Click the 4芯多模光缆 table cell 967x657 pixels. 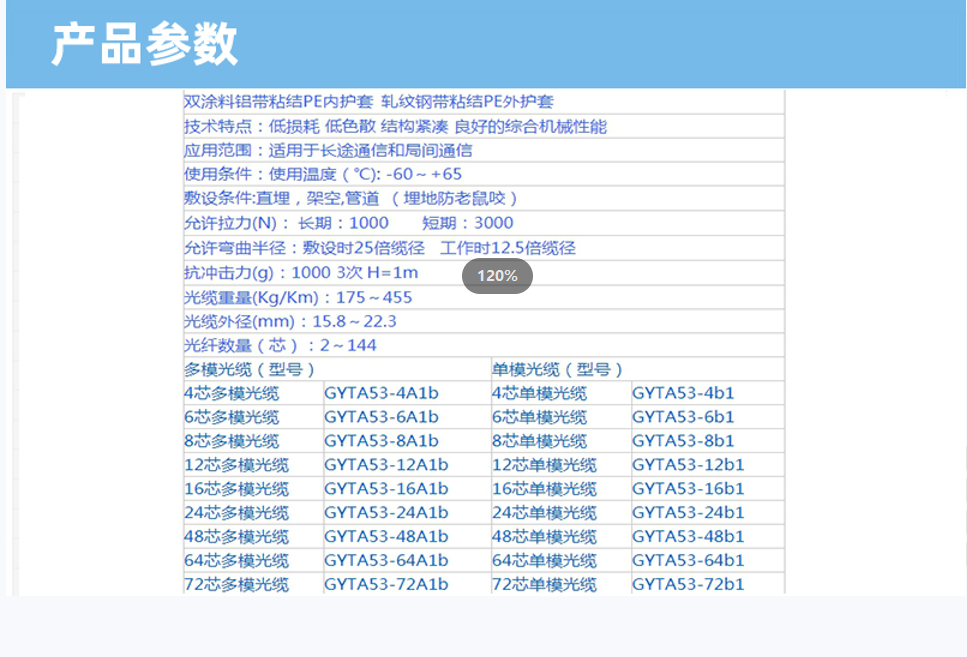click(x=232, y=393)
